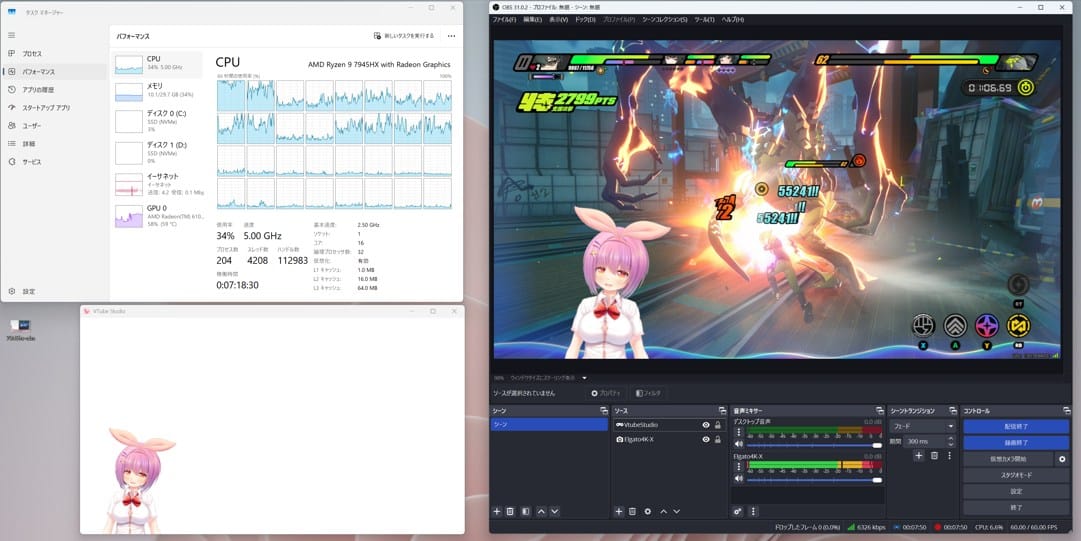The image size is (1081, 541).
Task: Select the メモリ performance graph entry
Action: coord(157,91)
